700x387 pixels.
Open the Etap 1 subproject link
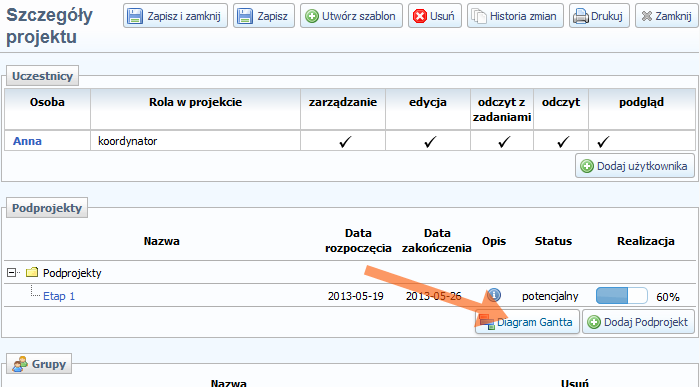click(59, 296)
